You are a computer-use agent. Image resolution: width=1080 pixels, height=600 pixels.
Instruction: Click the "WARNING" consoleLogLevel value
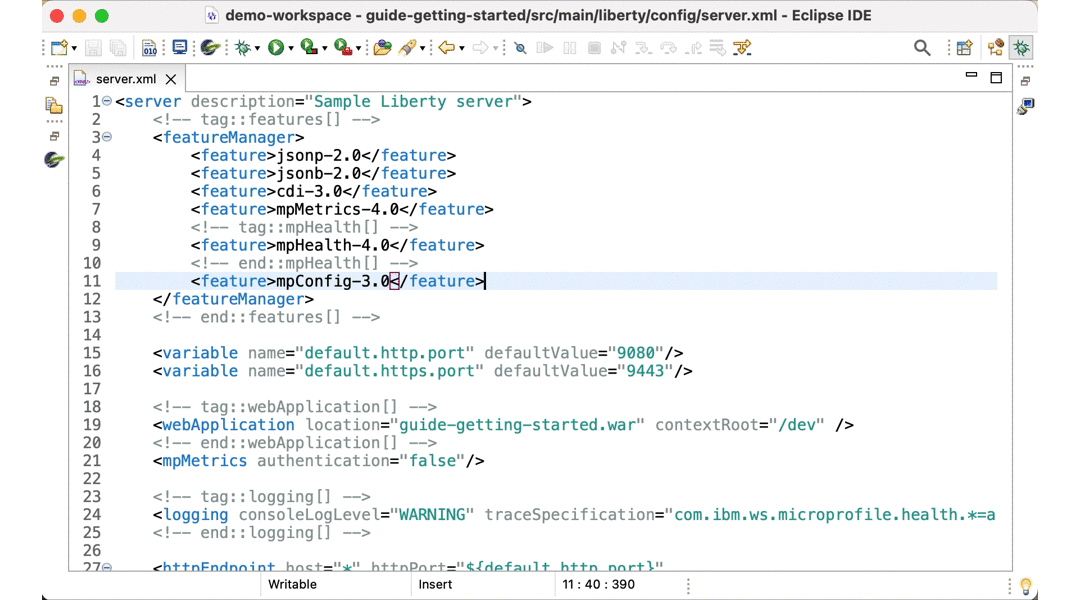[432, 515]
